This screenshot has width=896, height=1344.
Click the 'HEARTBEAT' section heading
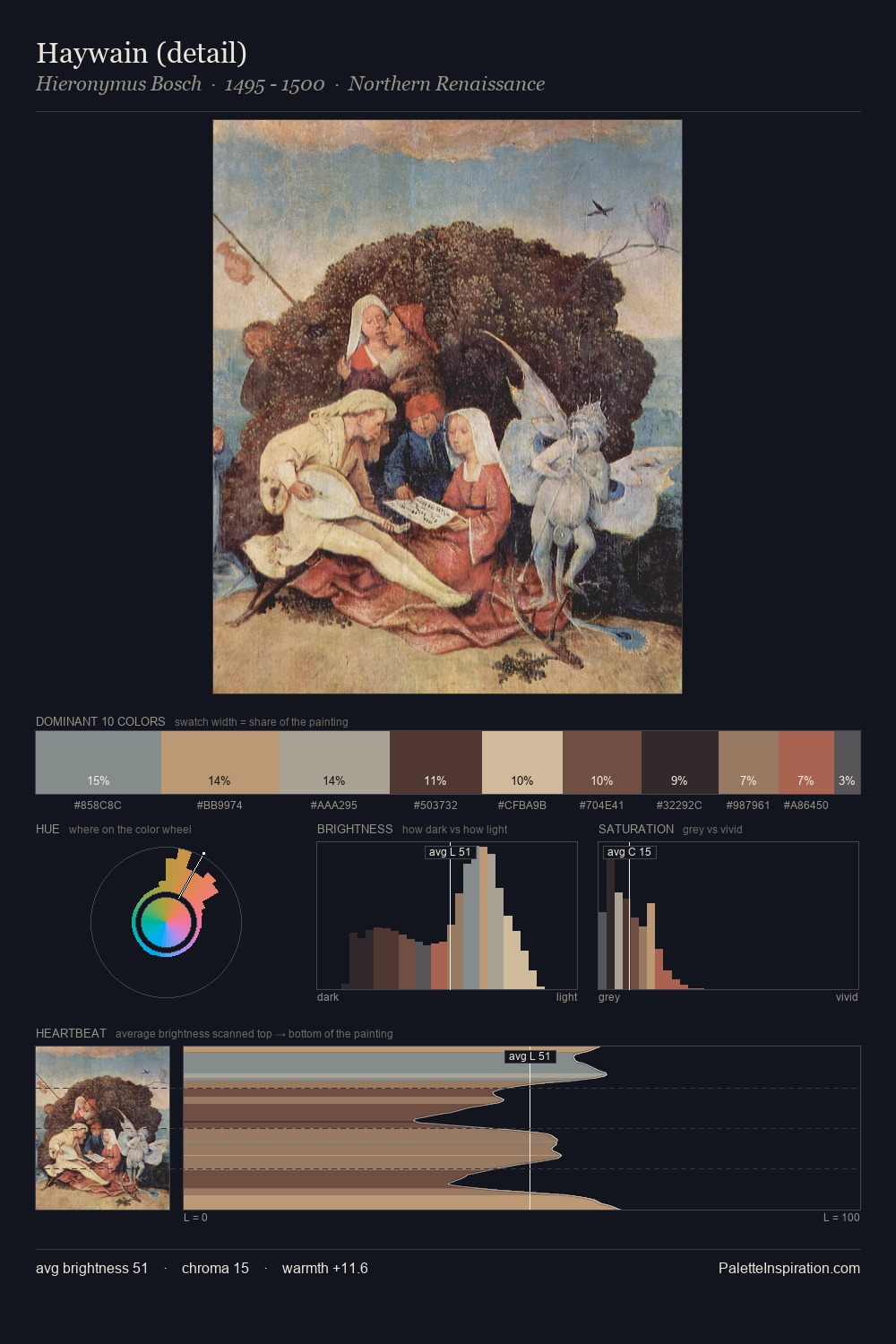tap(71, 1033)
